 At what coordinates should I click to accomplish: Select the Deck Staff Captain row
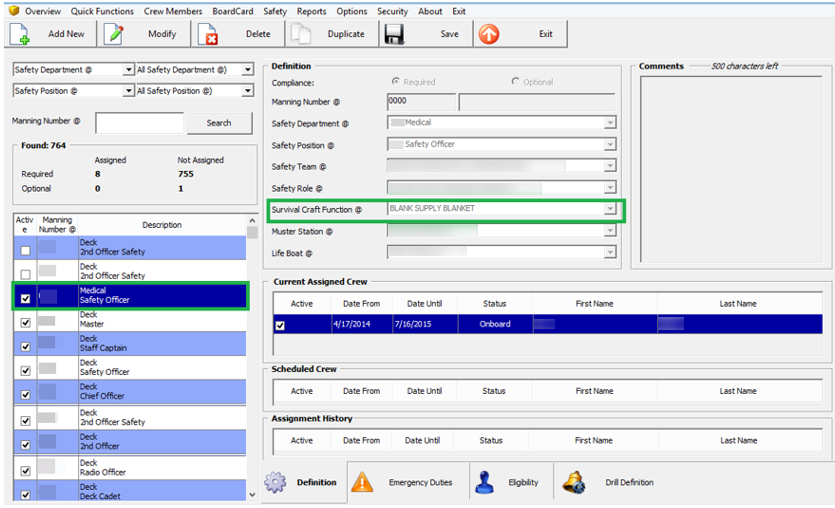pos(130,343)
